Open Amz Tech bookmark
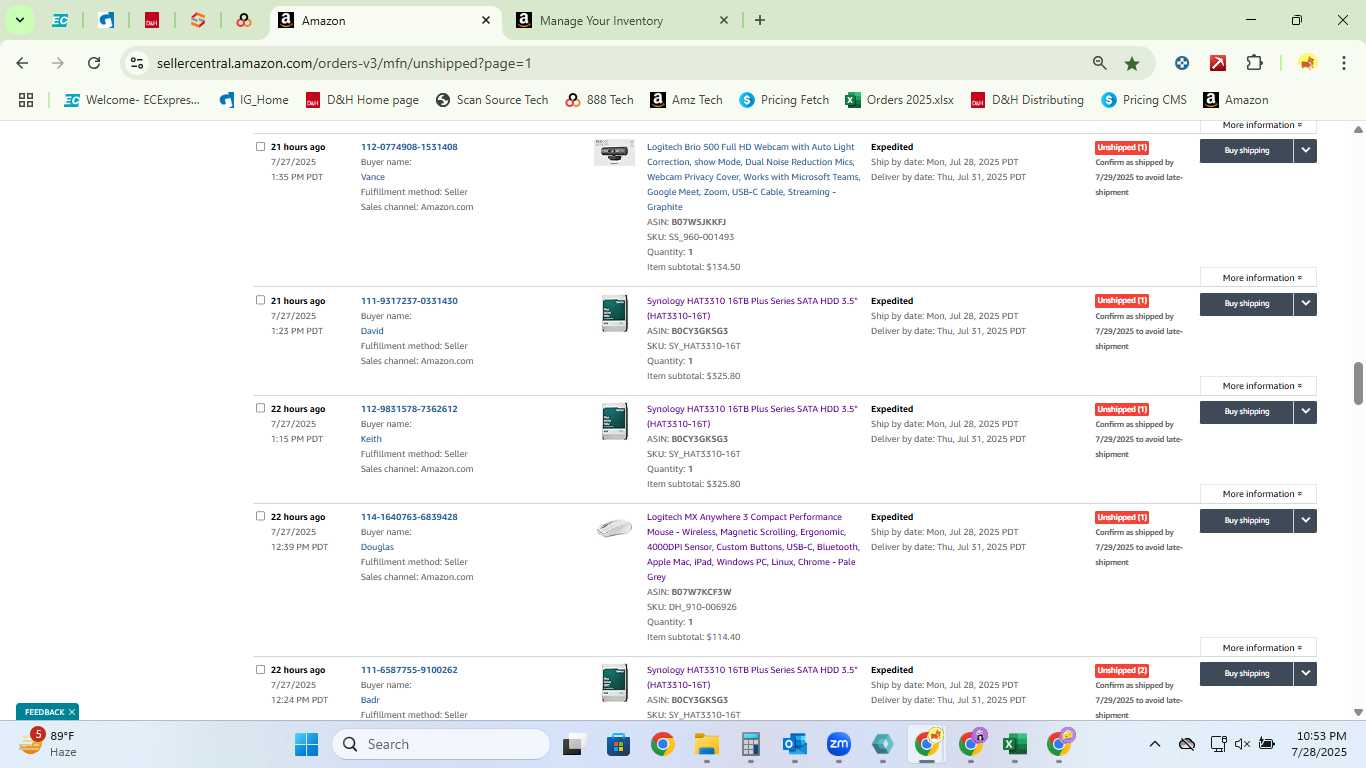 click(686, 100)
